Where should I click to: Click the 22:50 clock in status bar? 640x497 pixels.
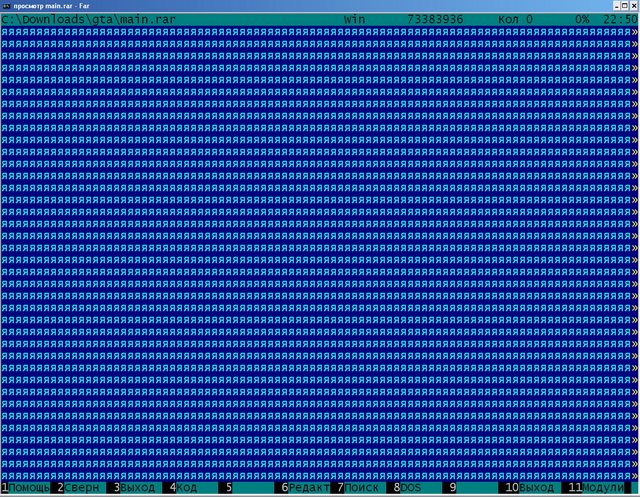tap(619, 19)
